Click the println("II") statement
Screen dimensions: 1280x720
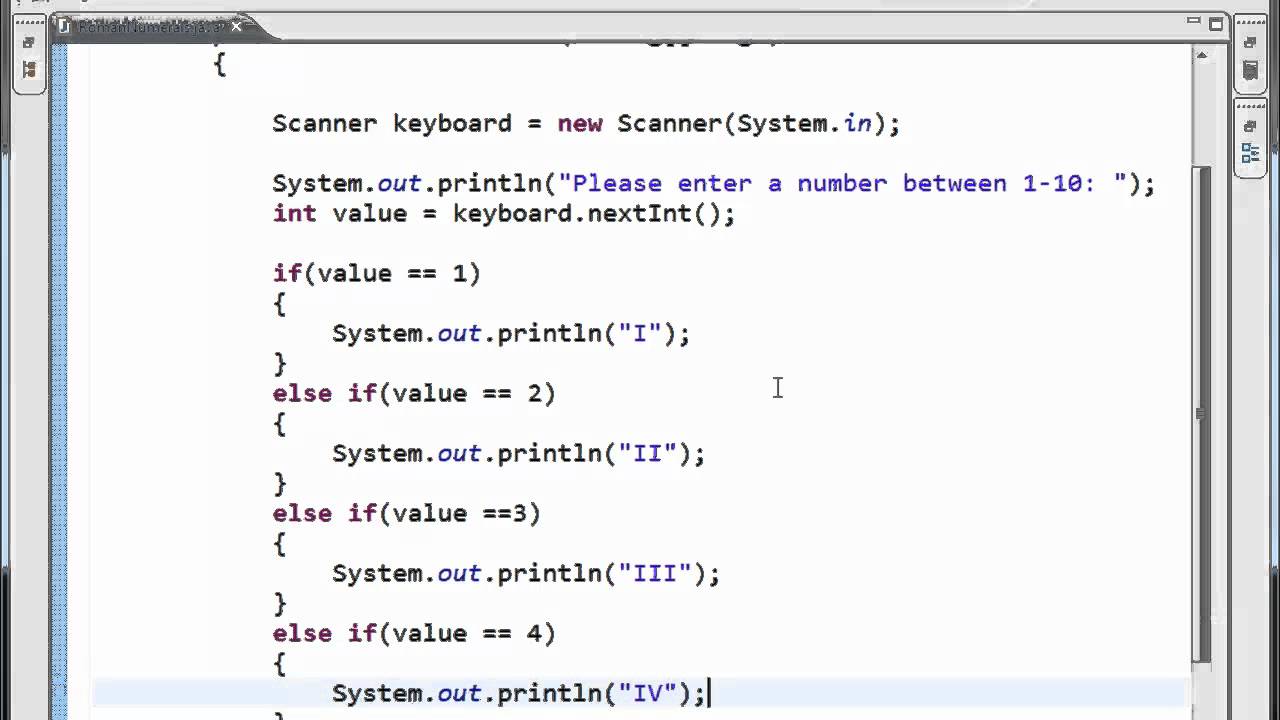click(x=519, y=454)
